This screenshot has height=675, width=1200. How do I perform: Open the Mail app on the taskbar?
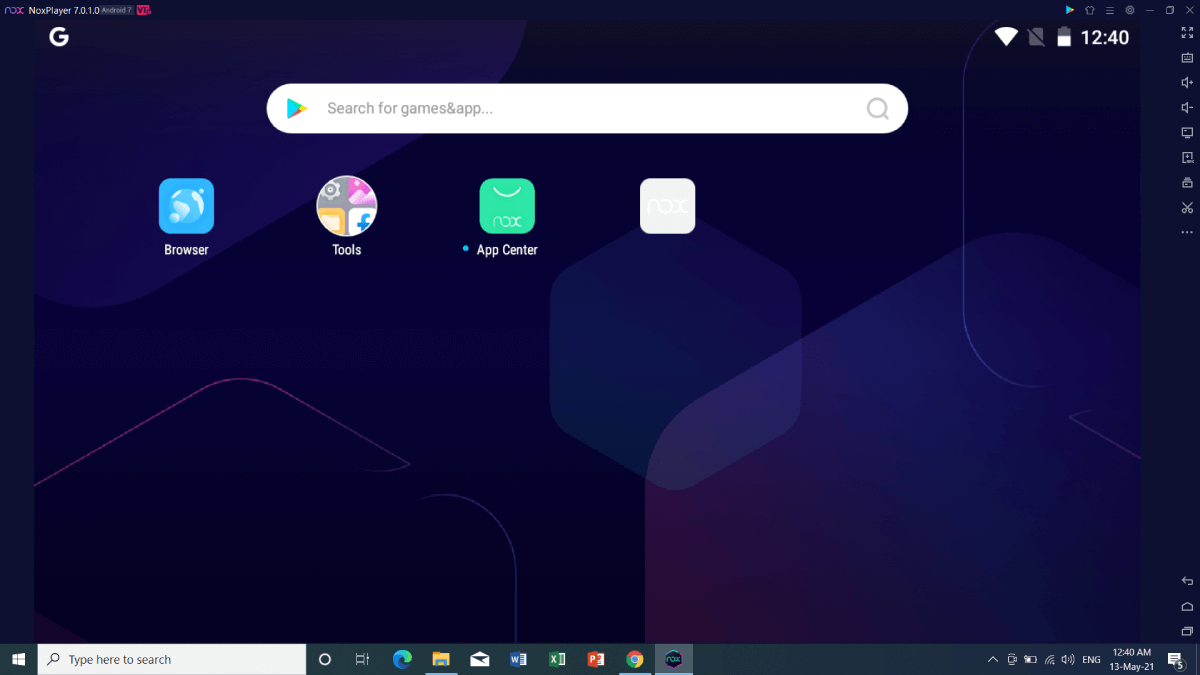point(479,659)
